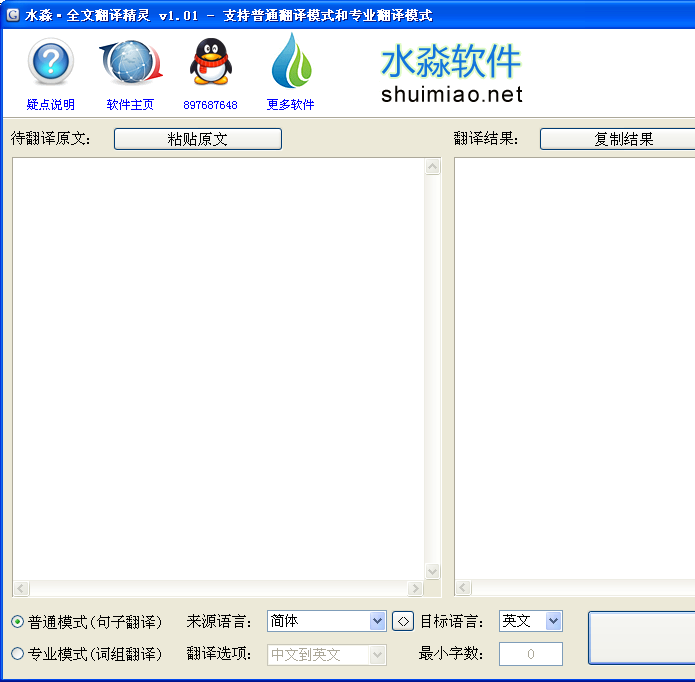
Task: Click the 897687648 QQ number link
Action: coord(210,105)
